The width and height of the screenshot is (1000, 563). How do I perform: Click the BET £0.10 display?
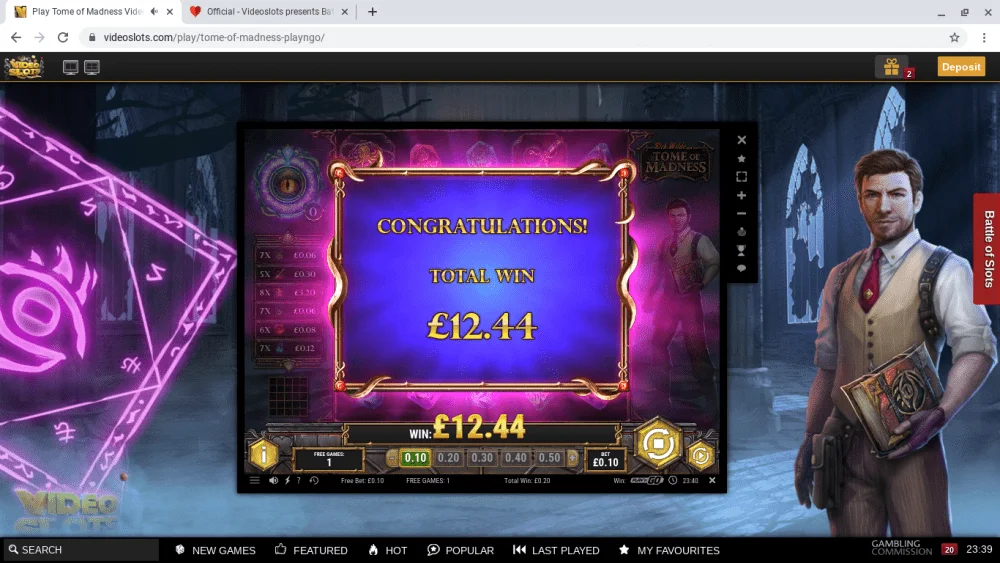(605, 460)
